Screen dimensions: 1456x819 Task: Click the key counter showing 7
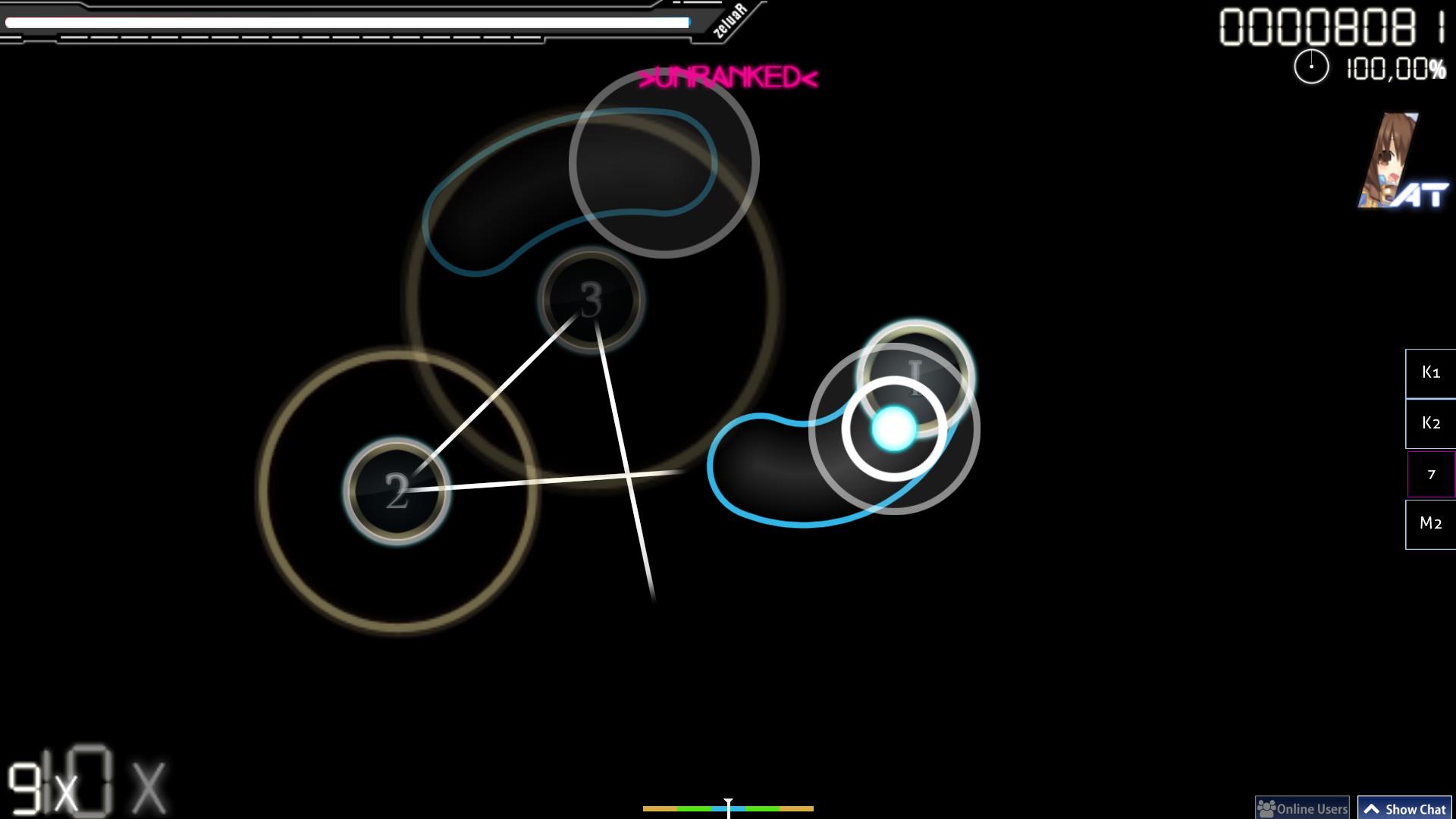(x=1431, y=474)
